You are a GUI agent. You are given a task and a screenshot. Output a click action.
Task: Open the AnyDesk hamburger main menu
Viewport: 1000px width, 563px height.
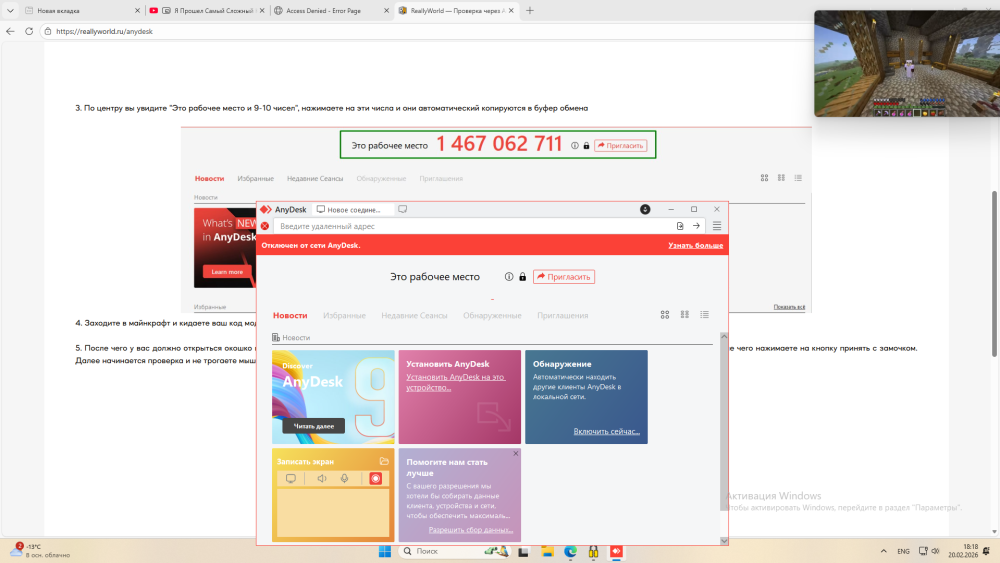pyautogui.click(x=717, y=226)
